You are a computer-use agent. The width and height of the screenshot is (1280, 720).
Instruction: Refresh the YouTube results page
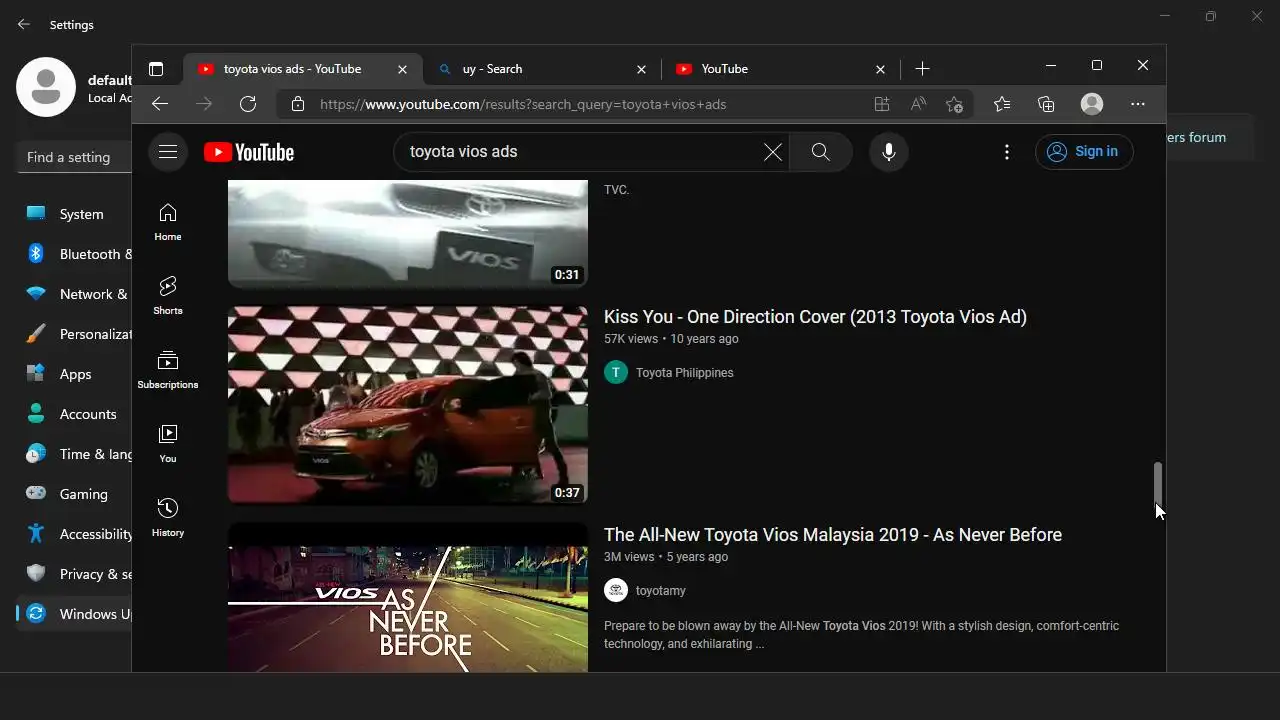(x=248, y=104)
